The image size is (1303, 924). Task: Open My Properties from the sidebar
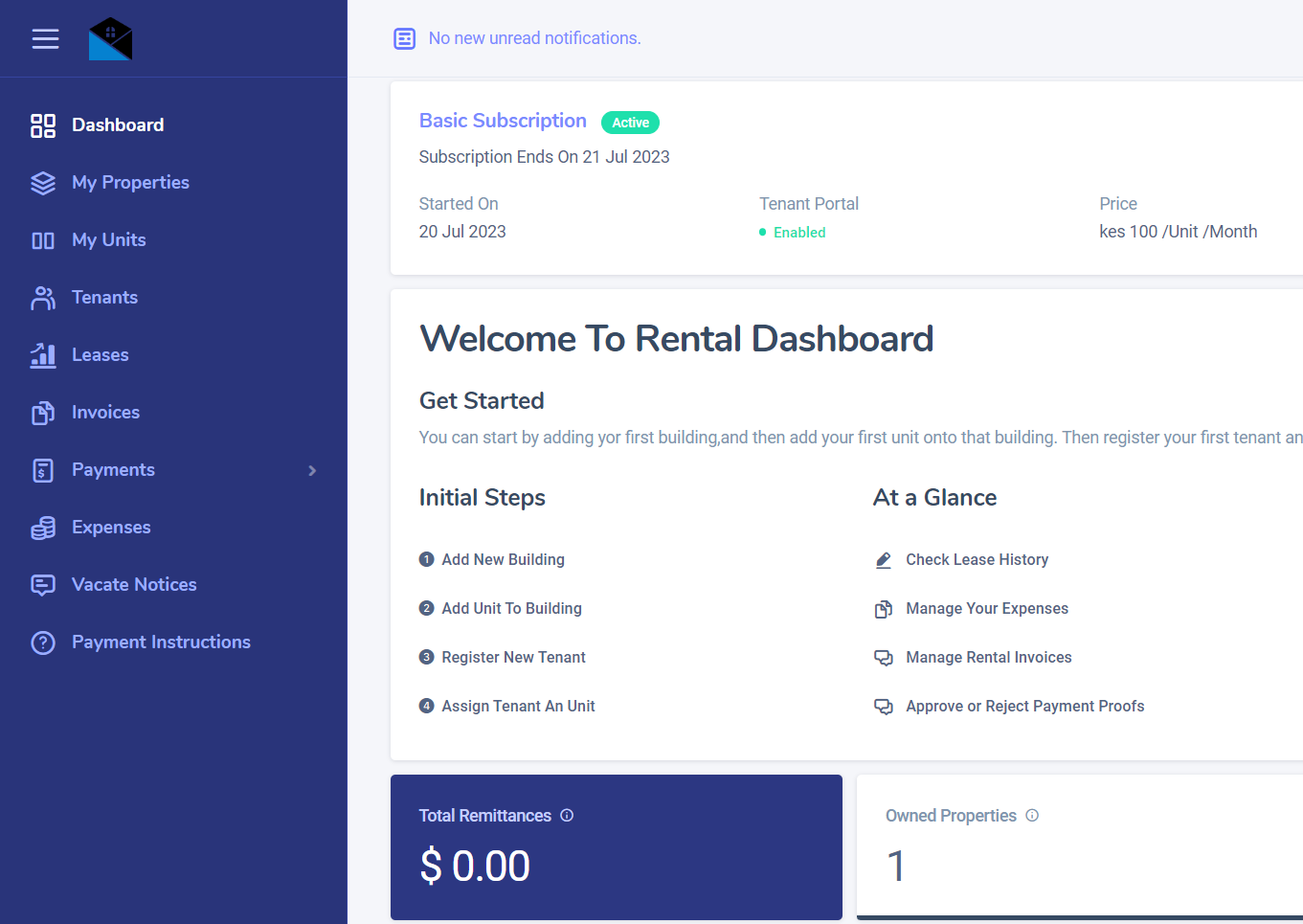(129, 182)
